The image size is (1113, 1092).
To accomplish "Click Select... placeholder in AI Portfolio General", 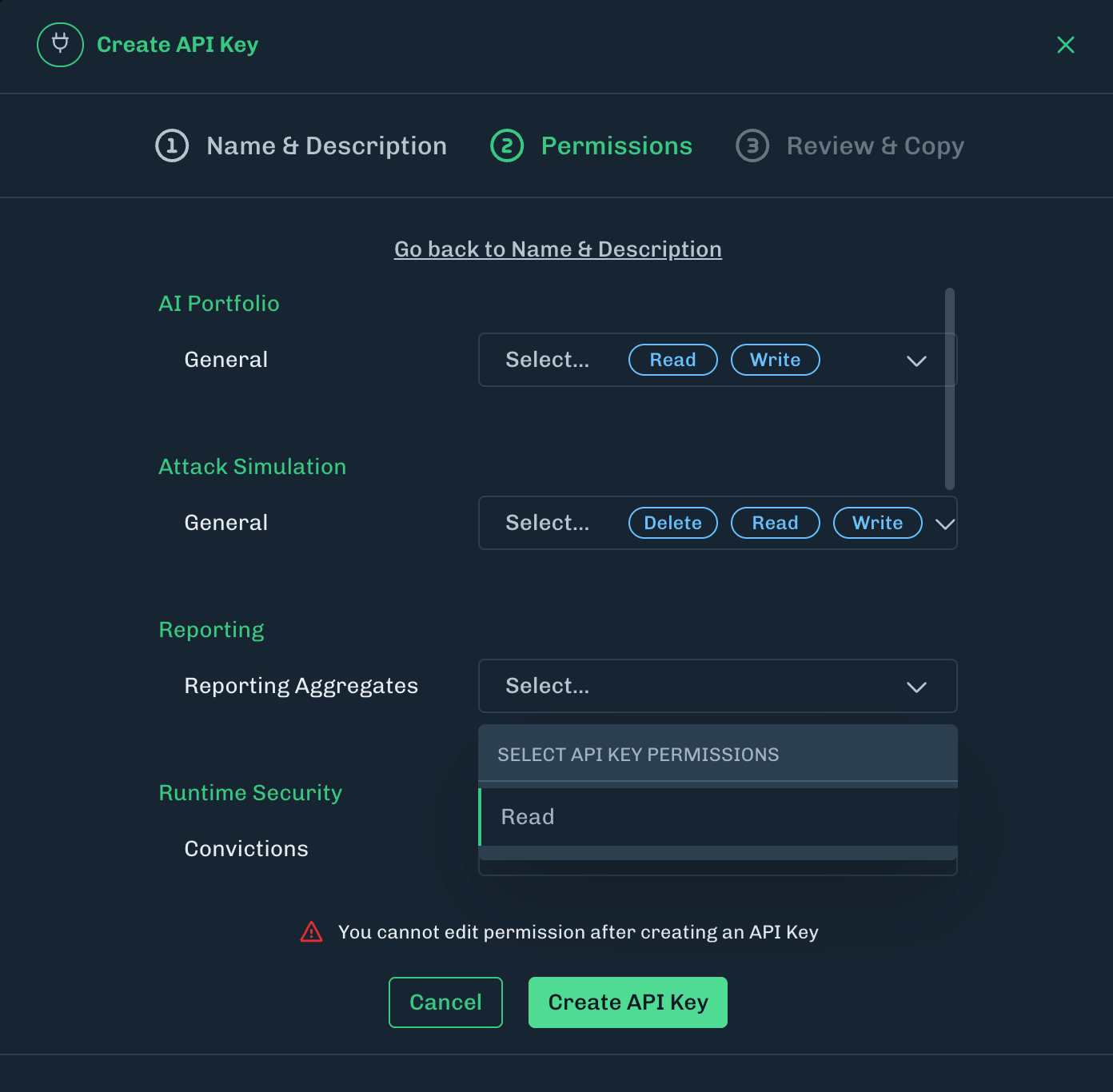I will point(548,360).
